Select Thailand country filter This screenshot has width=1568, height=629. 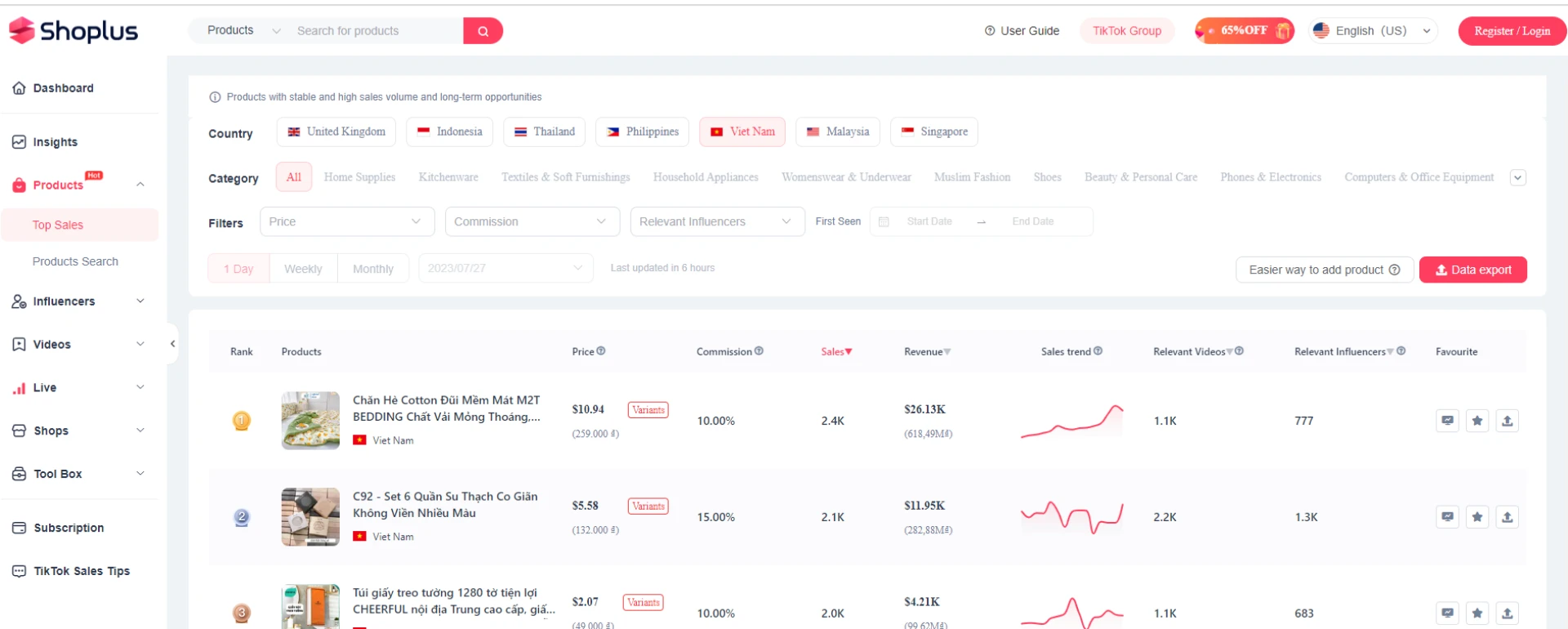544,132
